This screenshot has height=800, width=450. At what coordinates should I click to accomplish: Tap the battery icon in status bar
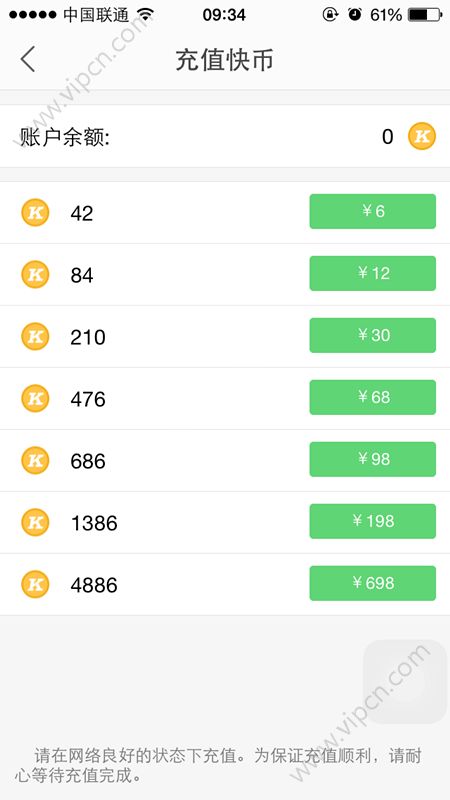425,15
